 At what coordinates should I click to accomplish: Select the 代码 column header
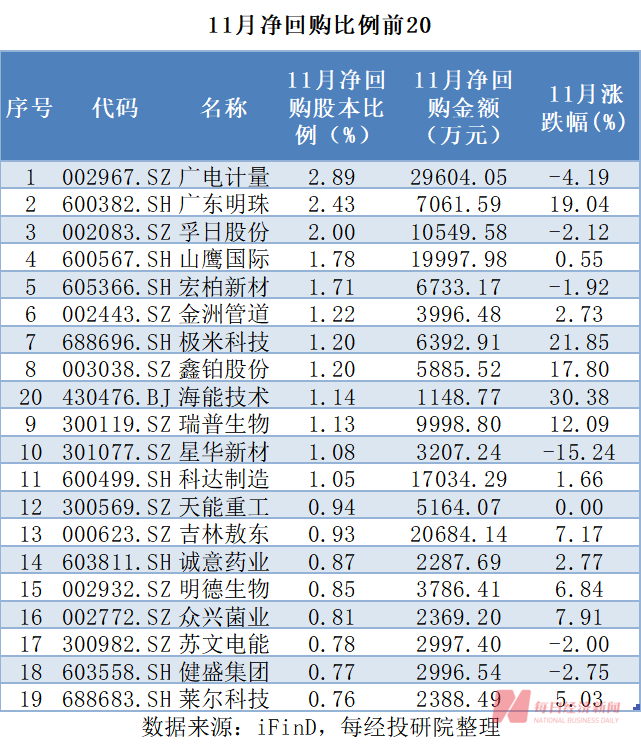click(115, 108)
